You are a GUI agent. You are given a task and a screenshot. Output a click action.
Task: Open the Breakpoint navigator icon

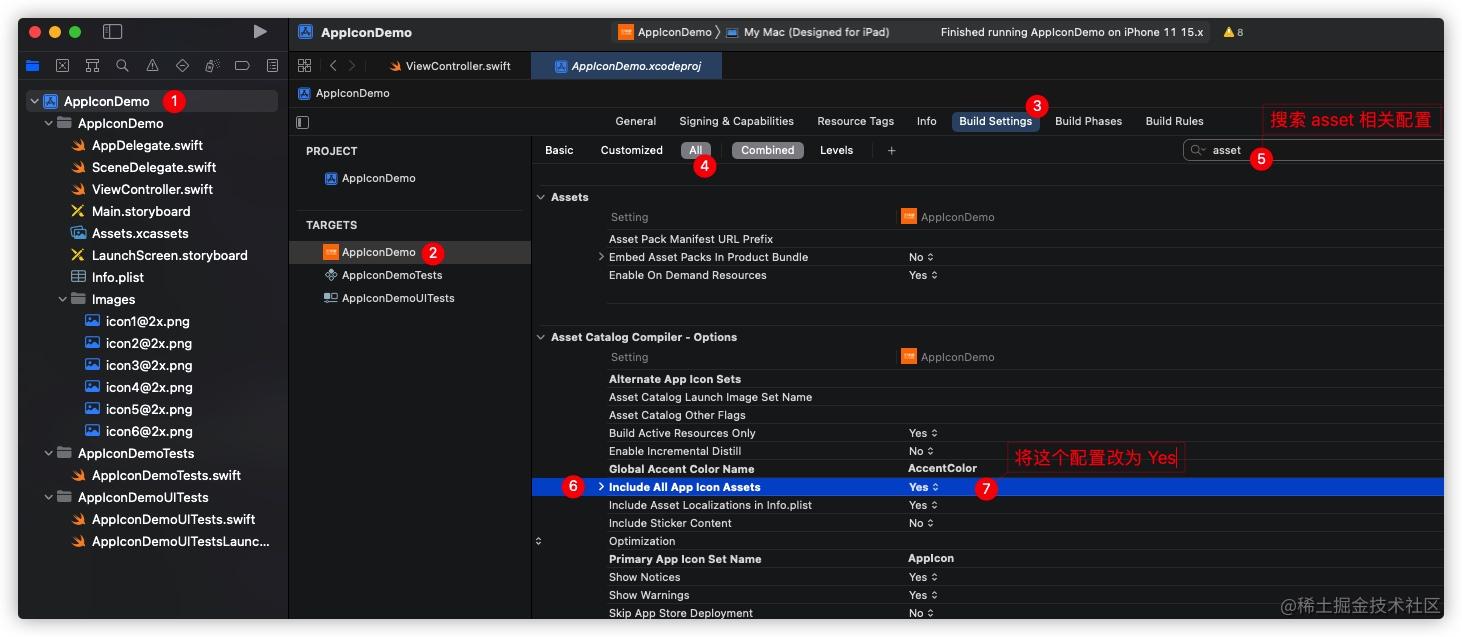click(241, 64)
